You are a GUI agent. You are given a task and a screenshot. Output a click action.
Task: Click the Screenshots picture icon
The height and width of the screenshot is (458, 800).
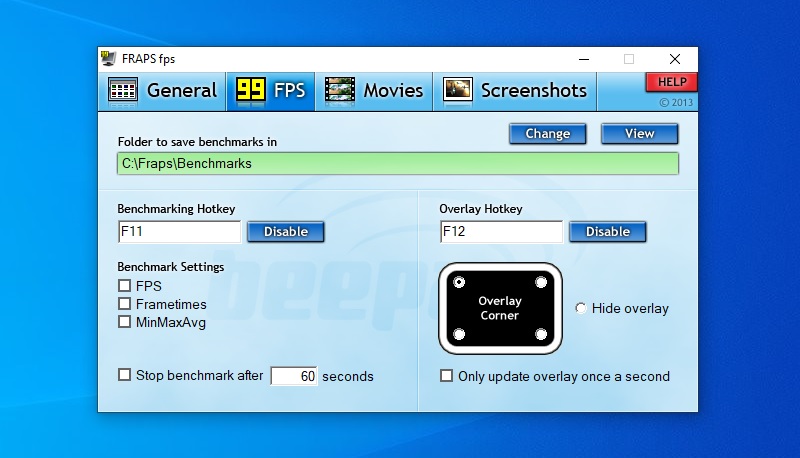(x=458, y=90)
